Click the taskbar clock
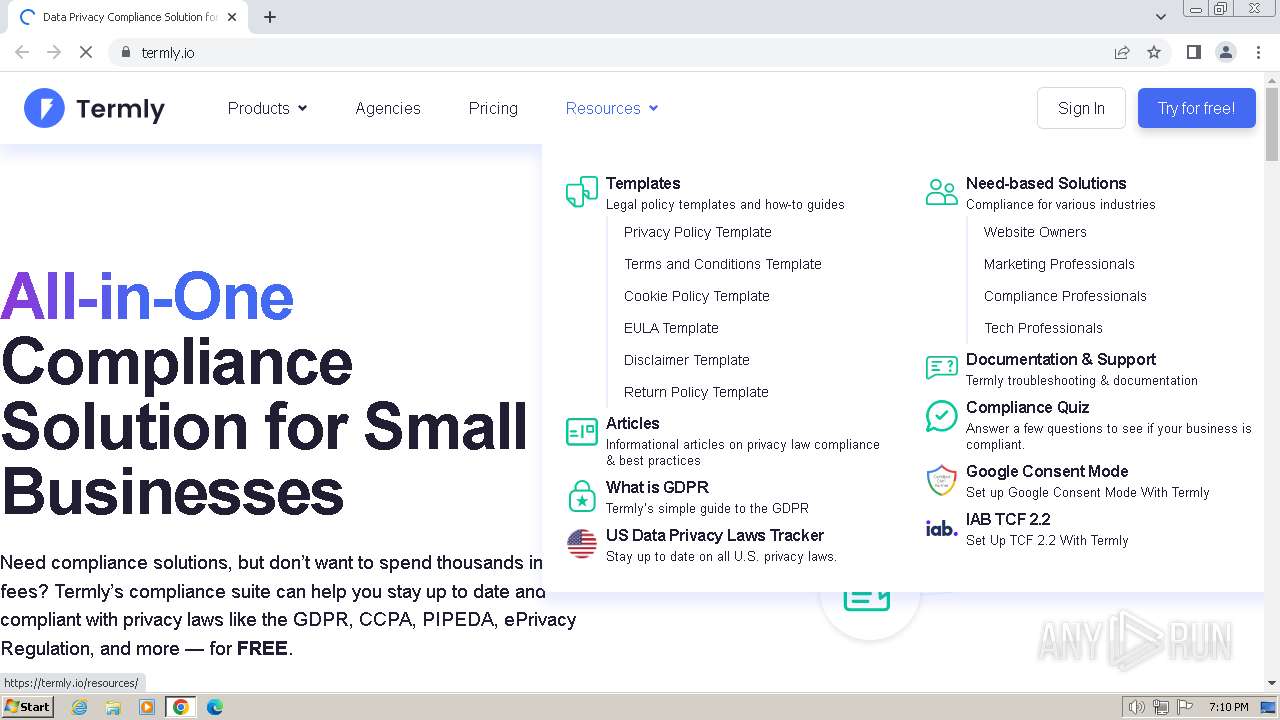 pos(1228,707)
